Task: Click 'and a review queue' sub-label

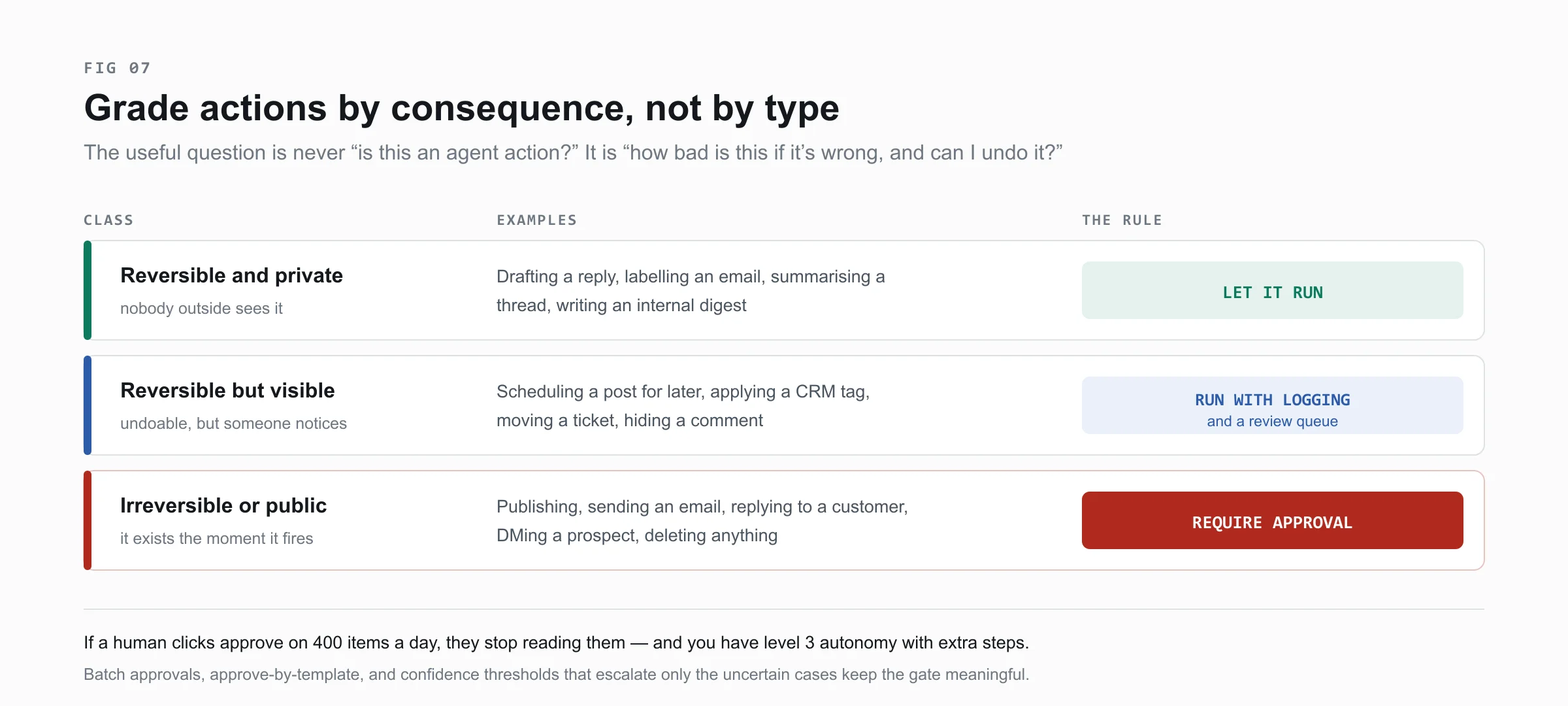Action: tap(1272, 422)
